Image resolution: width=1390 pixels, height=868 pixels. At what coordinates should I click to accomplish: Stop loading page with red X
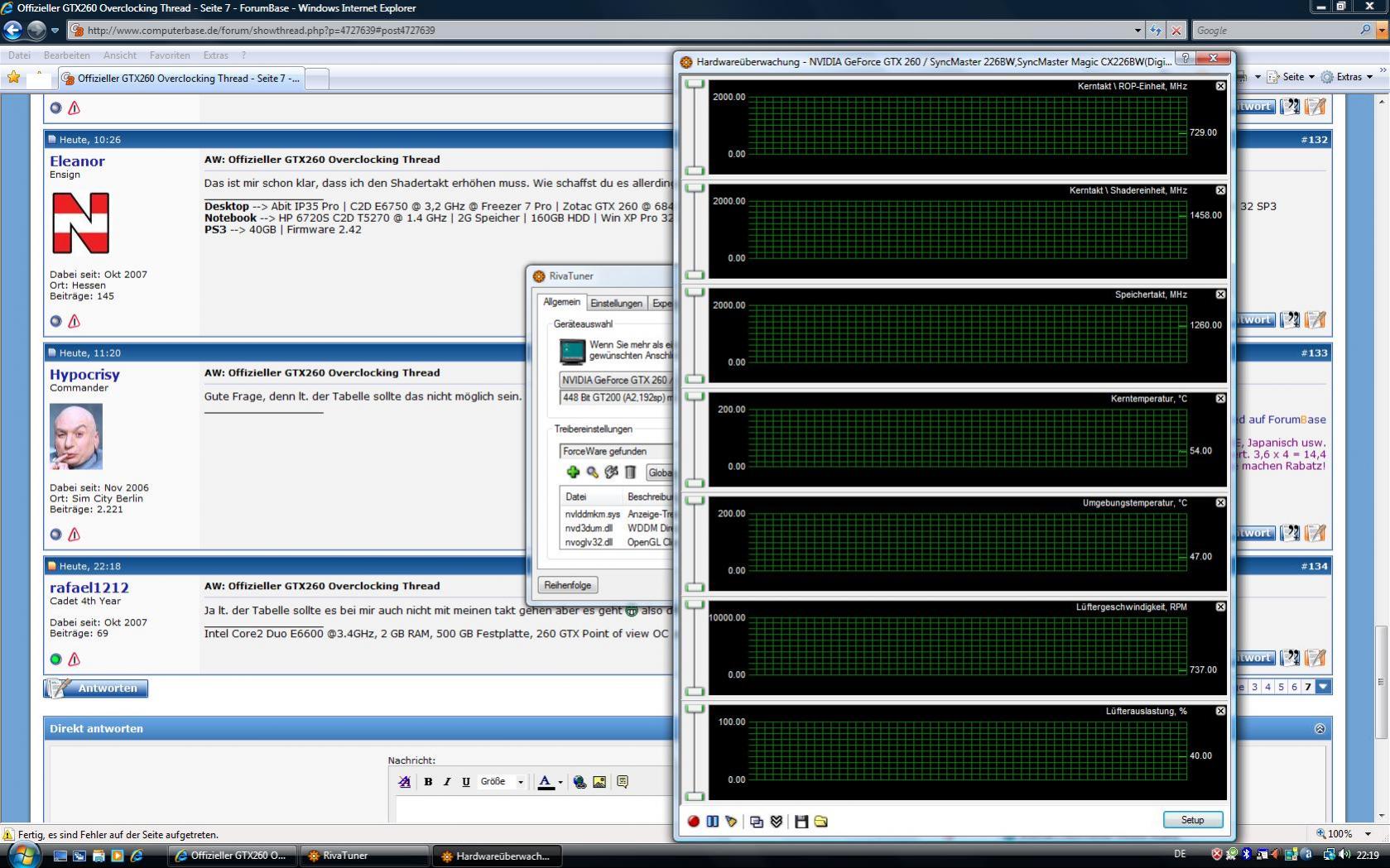coord(1176,31)
